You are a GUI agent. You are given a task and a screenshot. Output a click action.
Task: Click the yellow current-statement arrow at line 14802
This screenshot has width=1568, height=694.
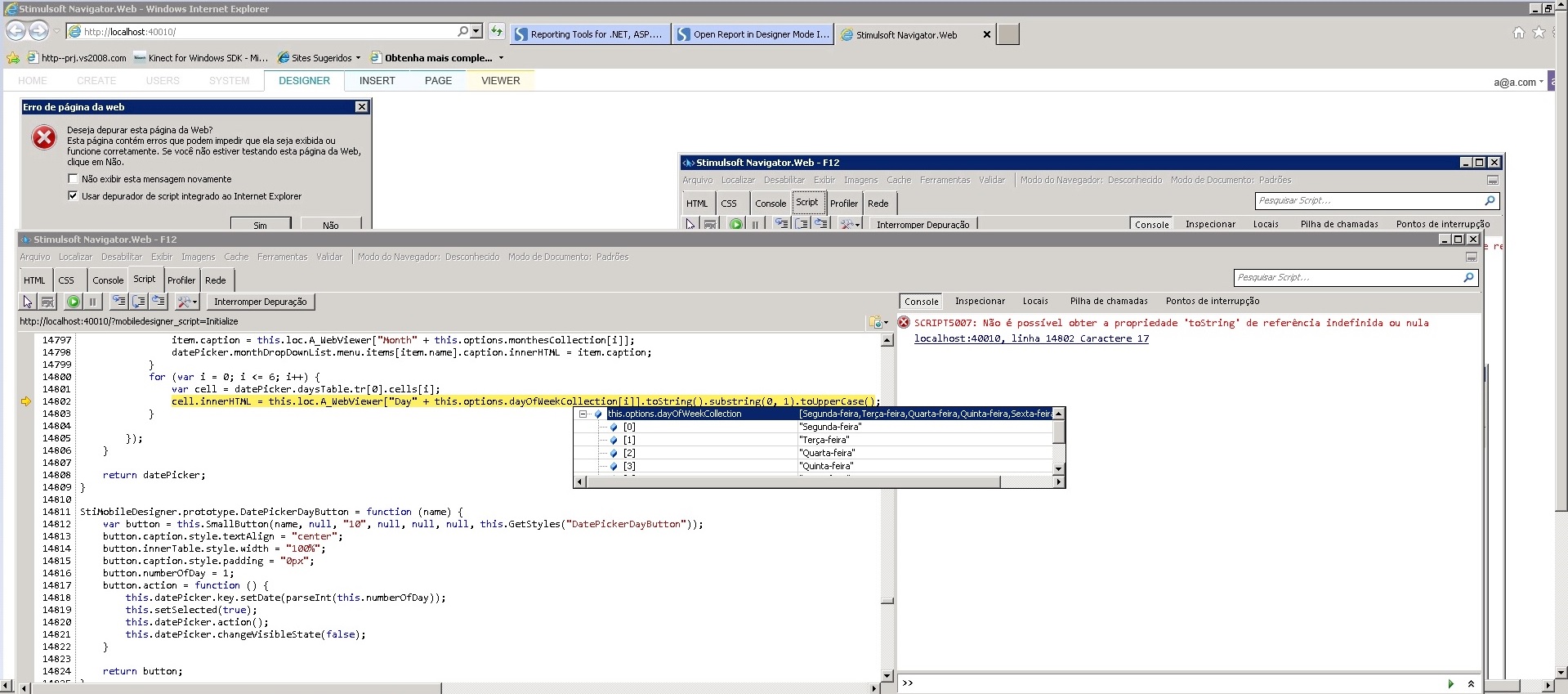25,401
